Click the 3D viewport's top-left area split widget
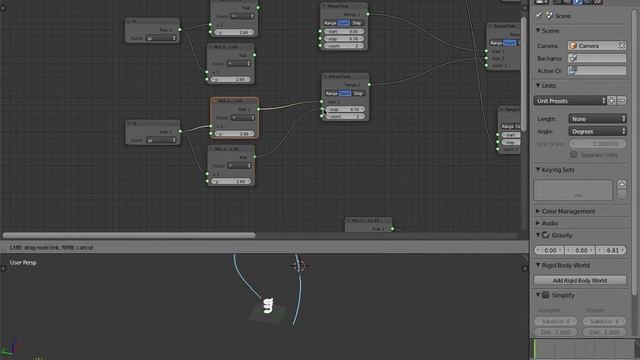 pos(3,268)
